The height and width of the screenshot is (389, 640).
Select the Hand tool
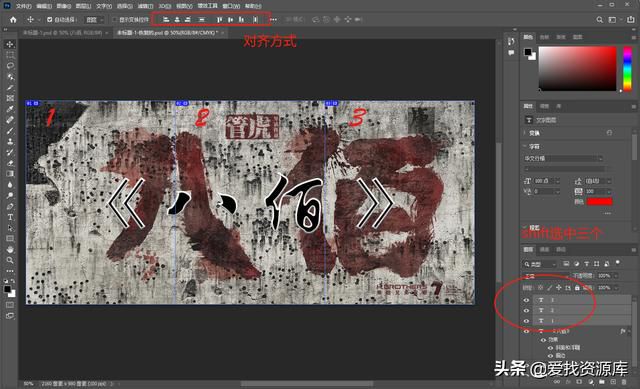(10, 249)
